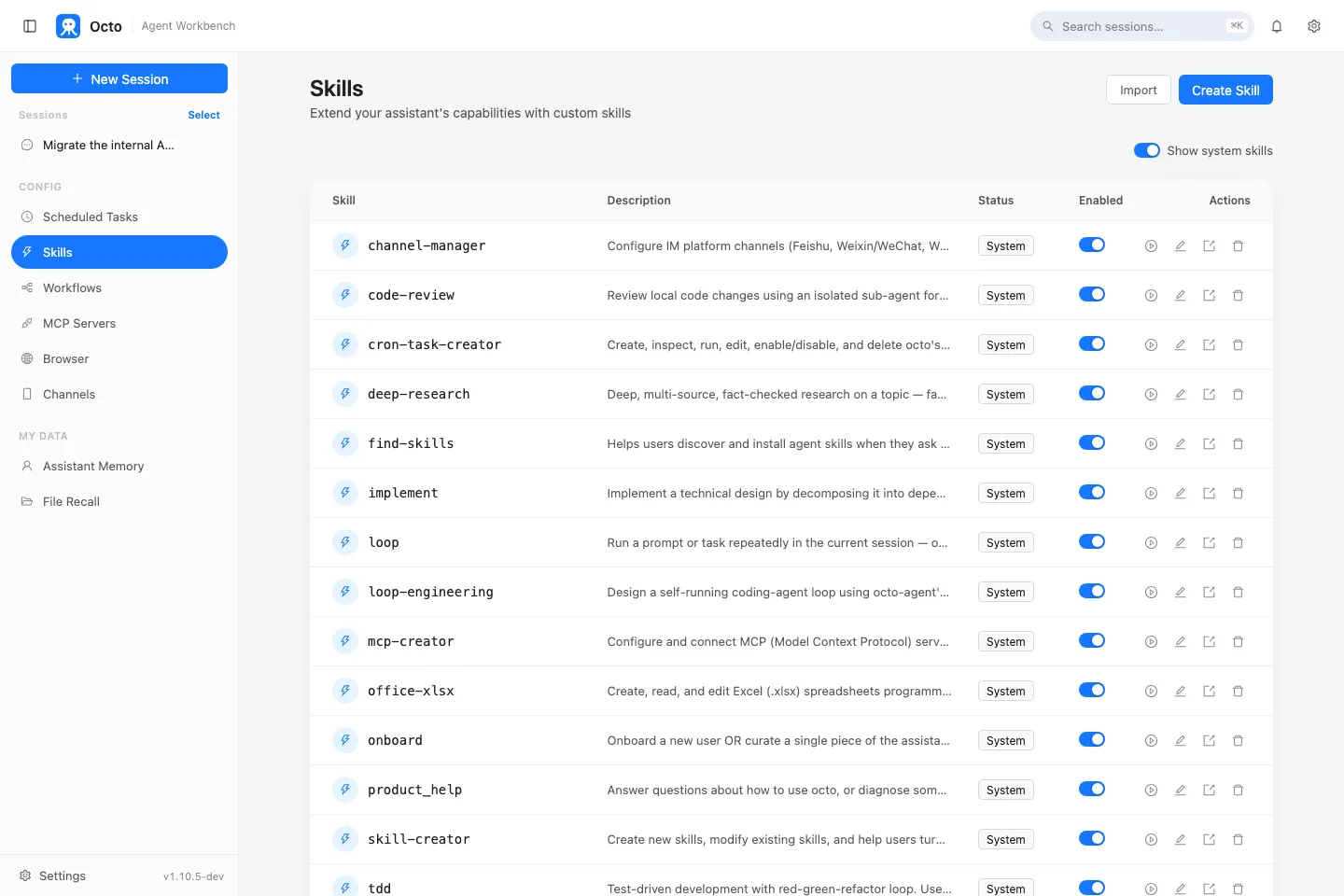
Task: Export the deep-research skill
Action: coord(1209,395)
